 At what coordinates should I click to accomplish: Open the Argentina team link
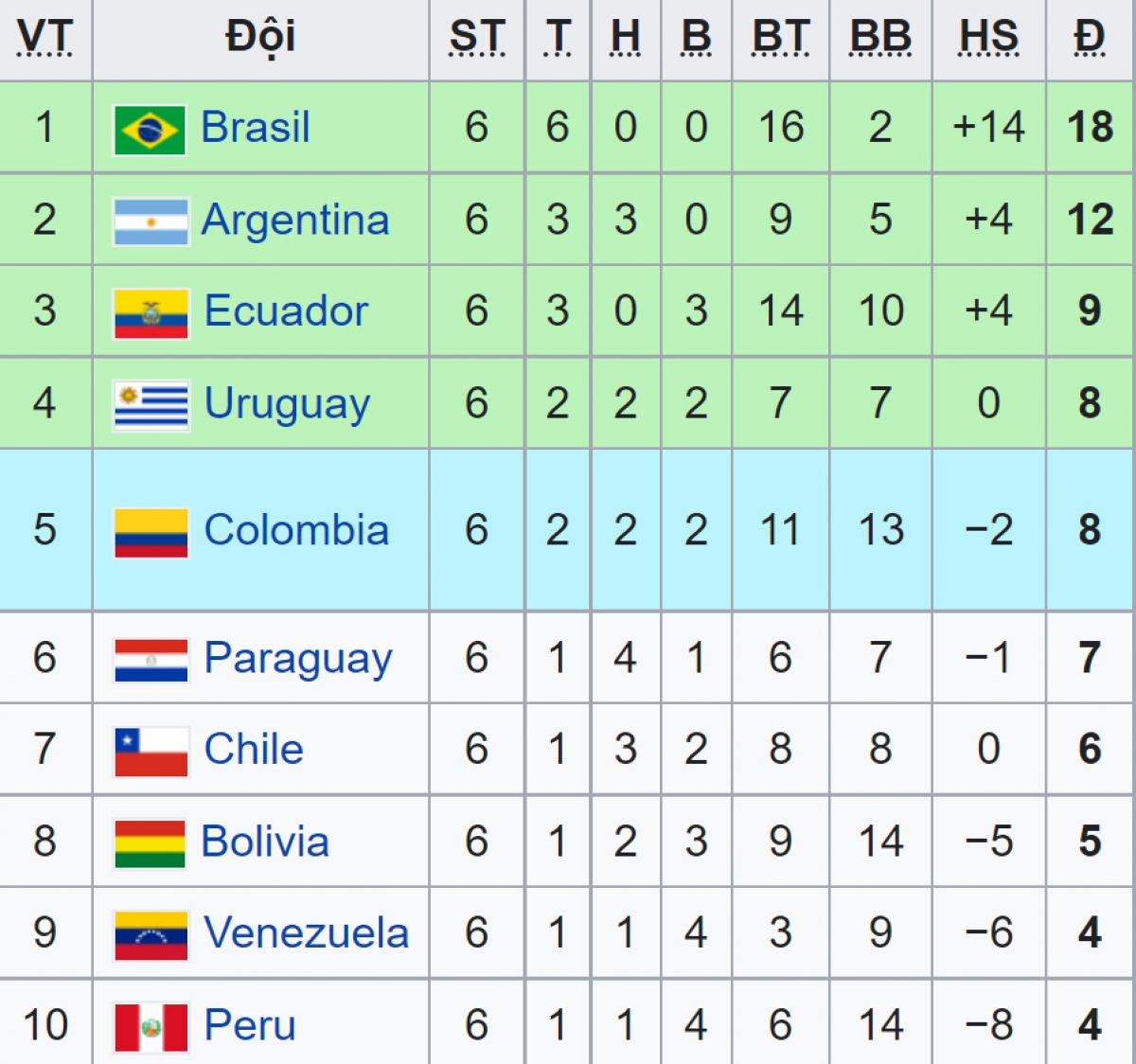click(x=295, y=221)
